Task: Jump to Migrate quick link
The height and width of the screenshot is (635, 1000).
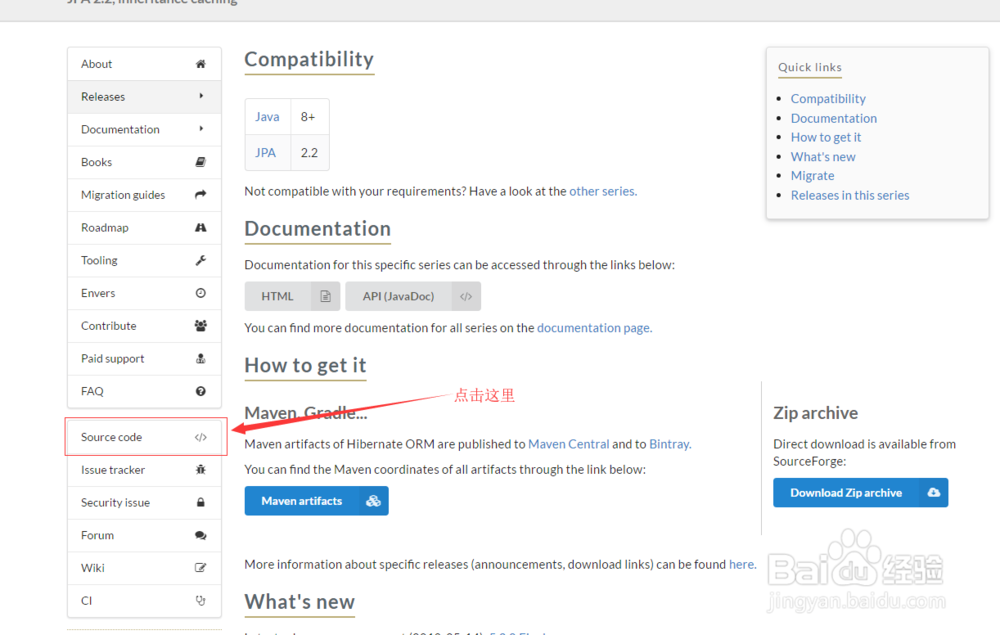Action: click(812, 176)
